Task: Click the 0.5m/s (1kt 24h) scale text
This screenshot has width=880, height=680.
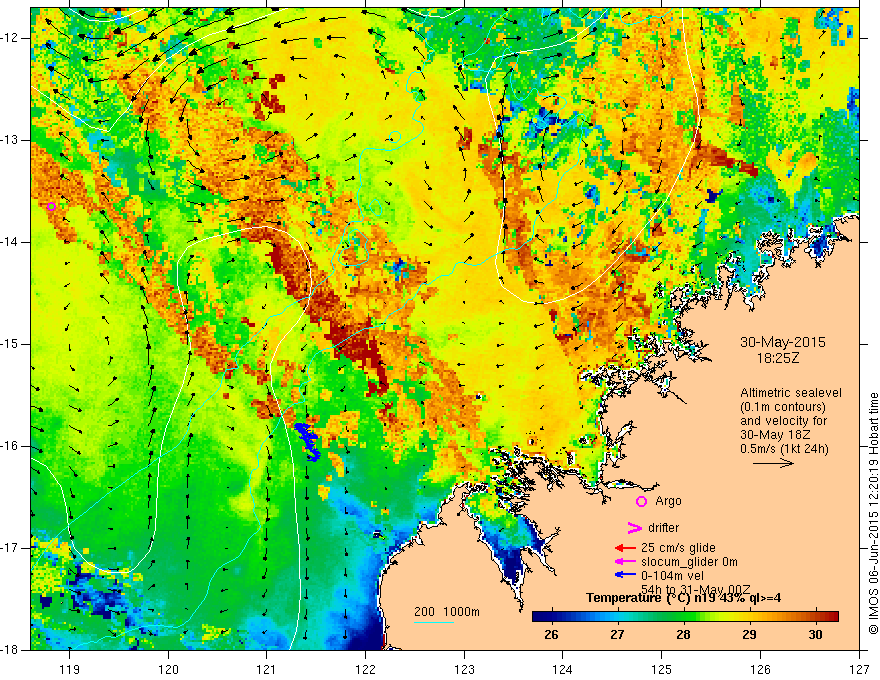Action: pyautogui.click(x=785, y=449)
